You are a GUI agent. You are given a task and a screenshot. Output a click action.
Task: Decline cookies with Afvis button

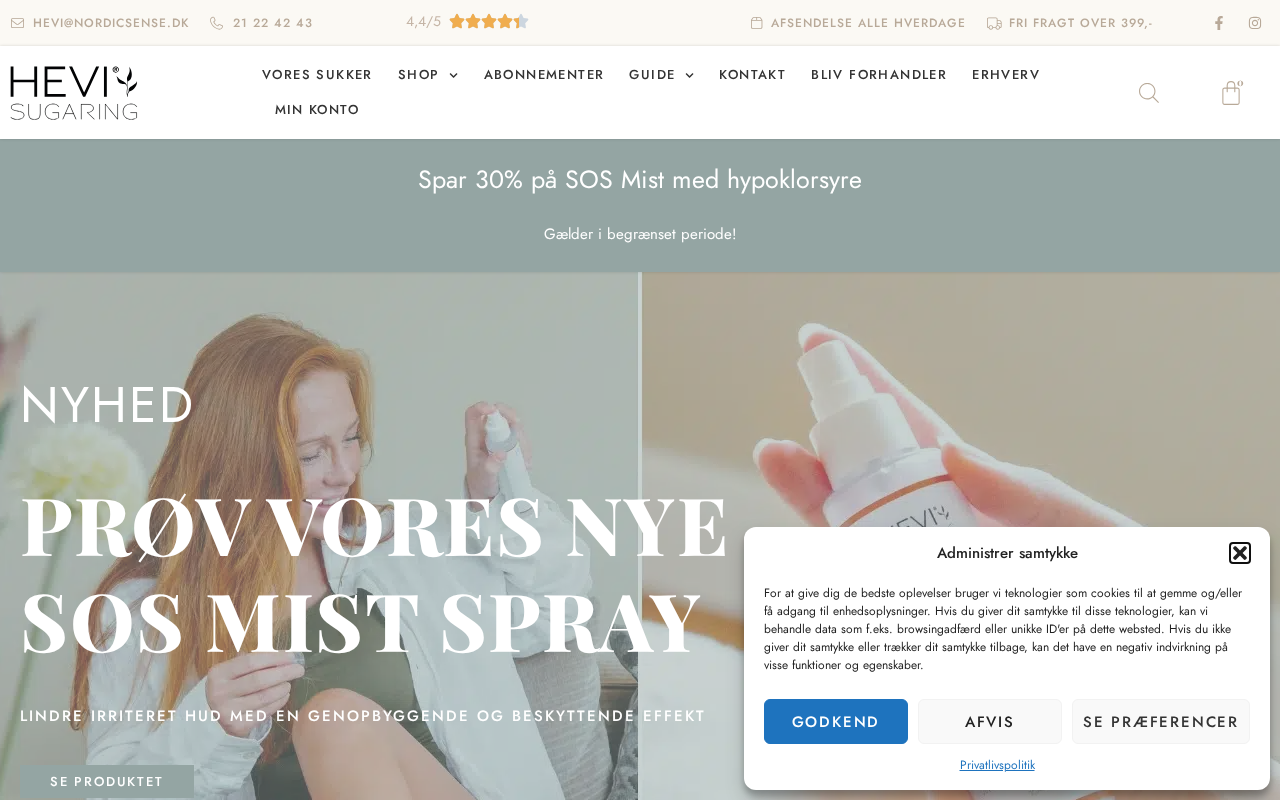[990, 722]
